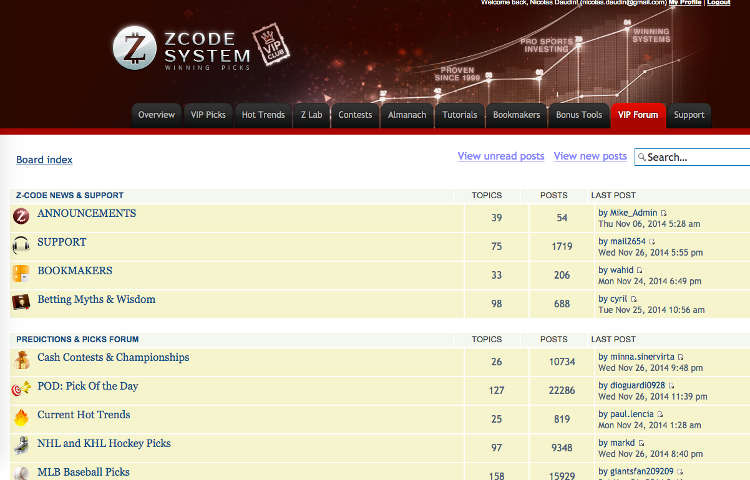Click View unread posts link
Image resolution: width=750 pixels, height=480 pixels.
click(x=500, y=156)
